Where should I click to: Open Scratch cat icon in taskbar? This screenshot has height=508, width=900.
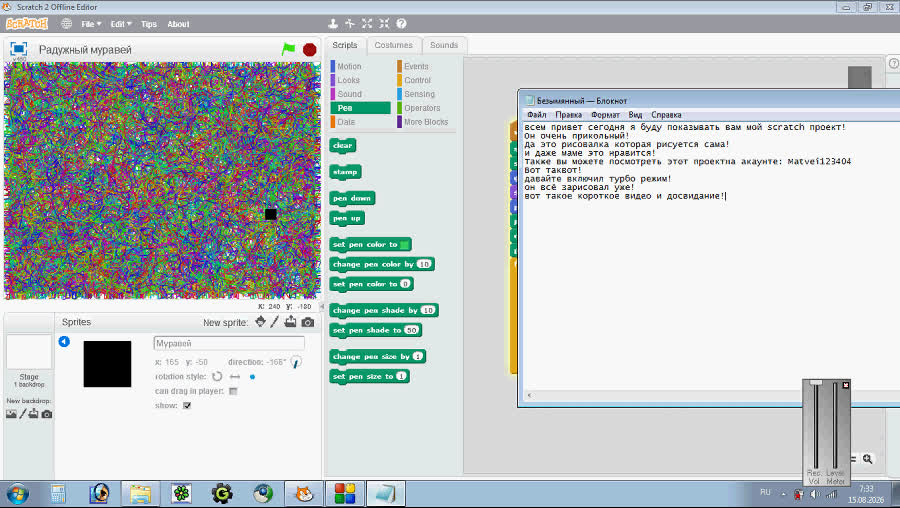[304, 494]
